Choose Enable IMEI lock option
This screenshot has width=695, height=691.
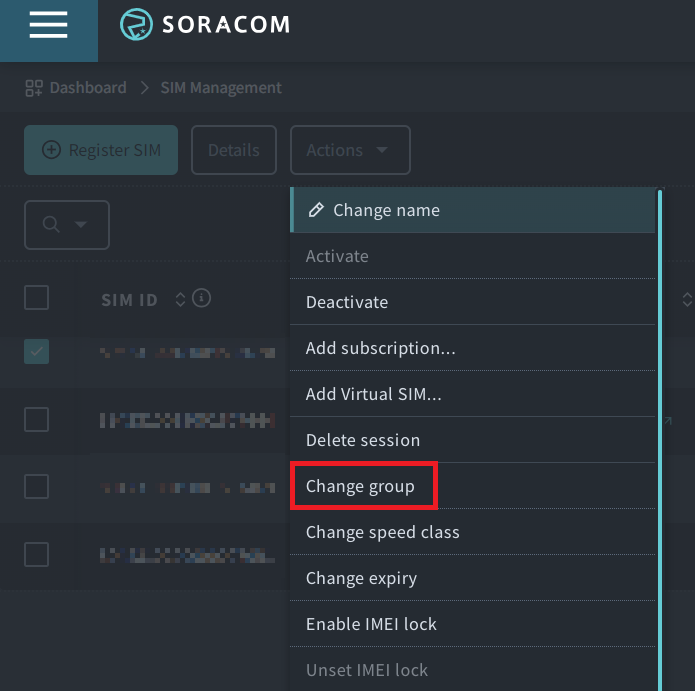click(x=371, y=624)
